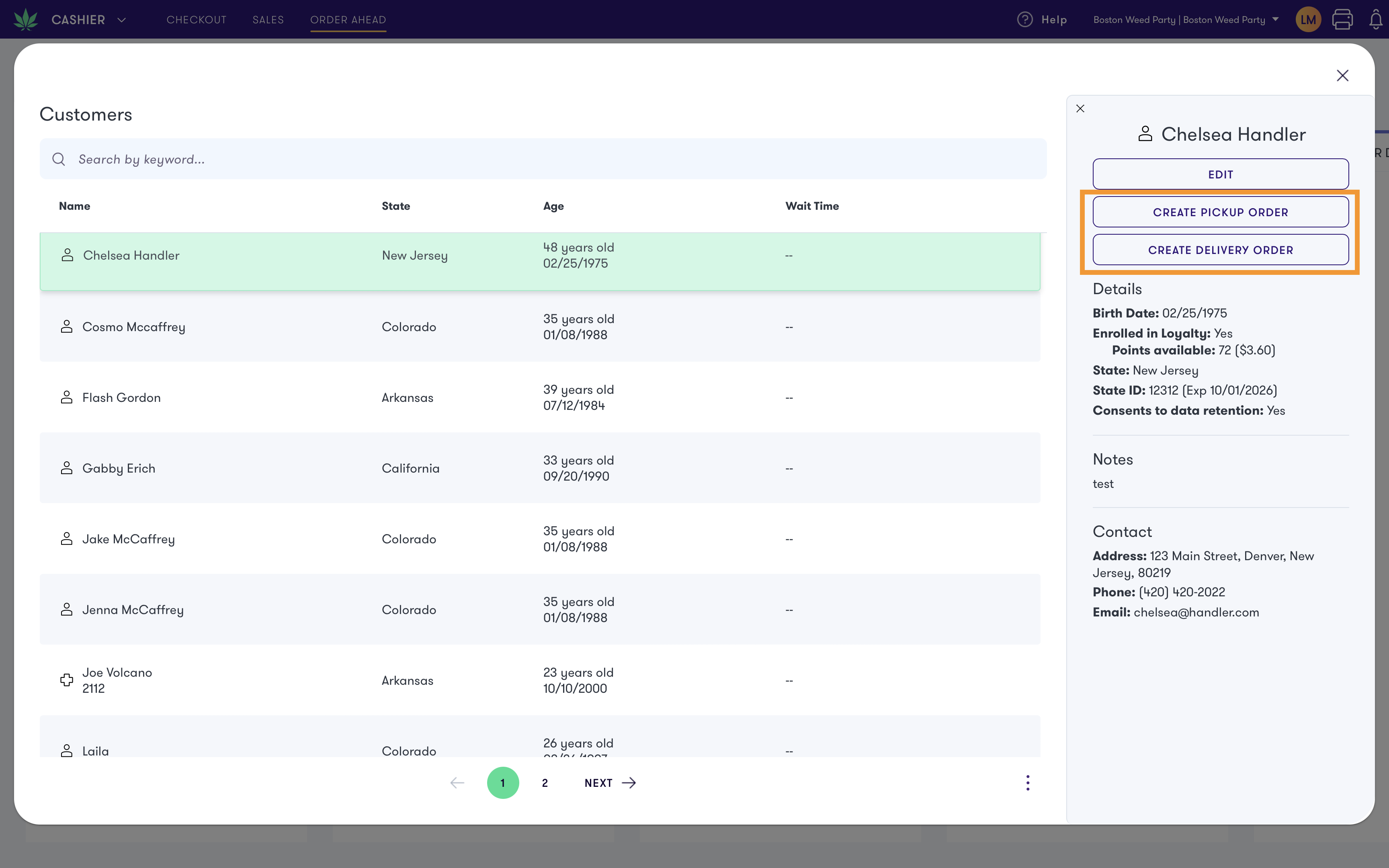Image resolution: width=1389 pixels, height=868 pixels.
Task: Close the Chelsea Handler detail panel
Action: (1080, 108)
